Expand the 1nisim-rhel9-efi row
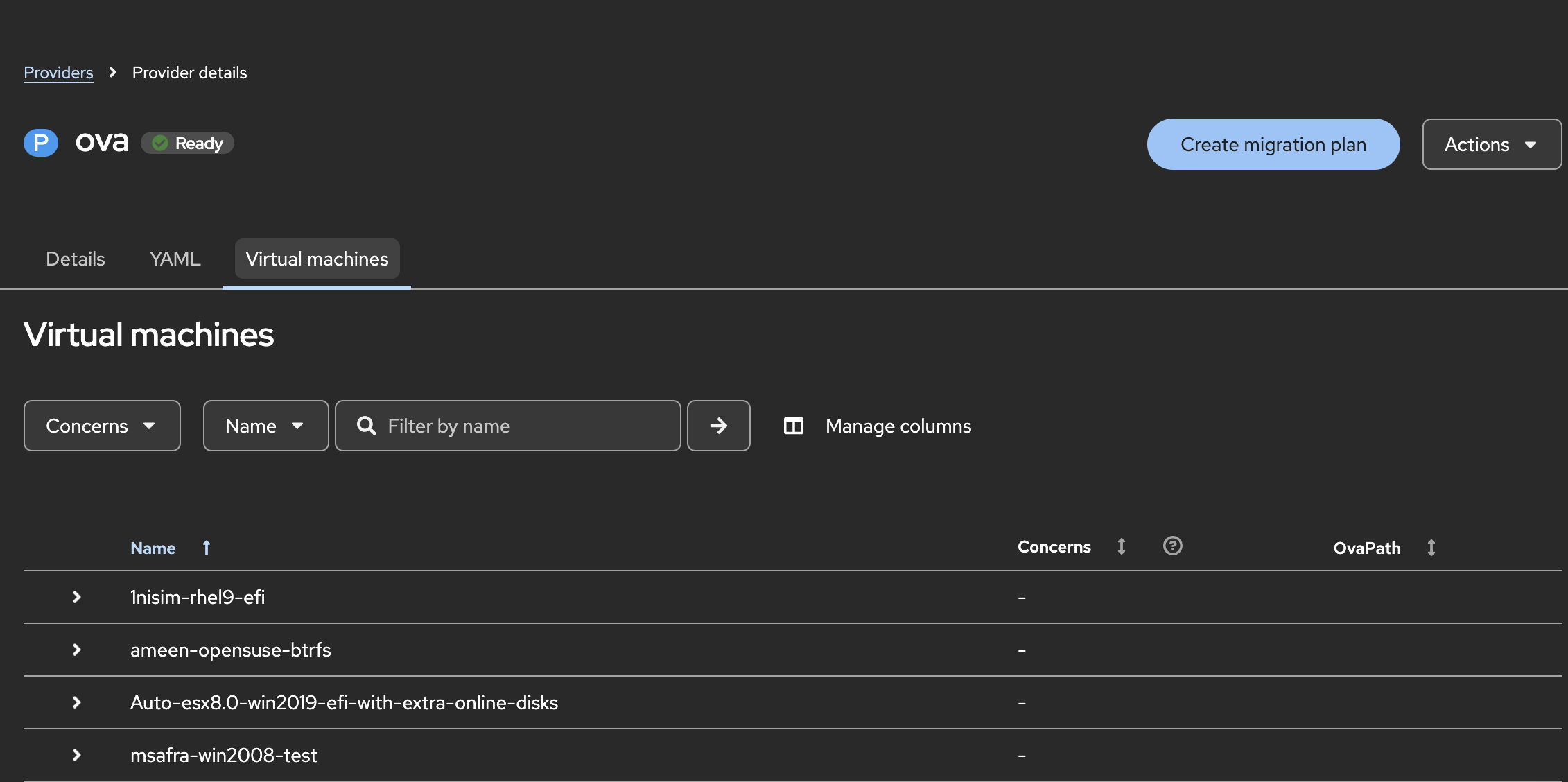The image size is (1568, 782). tap(76, 597)
